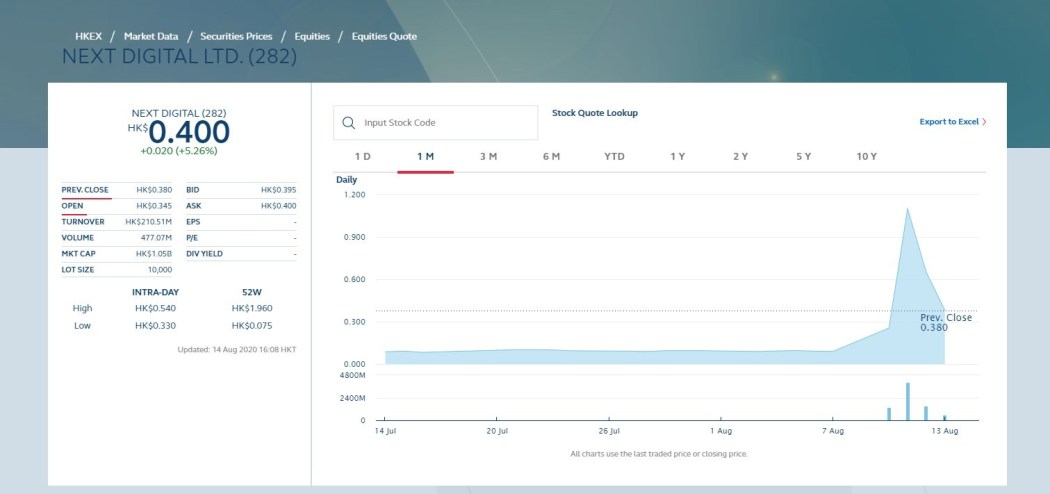Click the DIV YIELD label
Image resolution: width=1050 pixels, height=494 pixels.
point(204,254)
